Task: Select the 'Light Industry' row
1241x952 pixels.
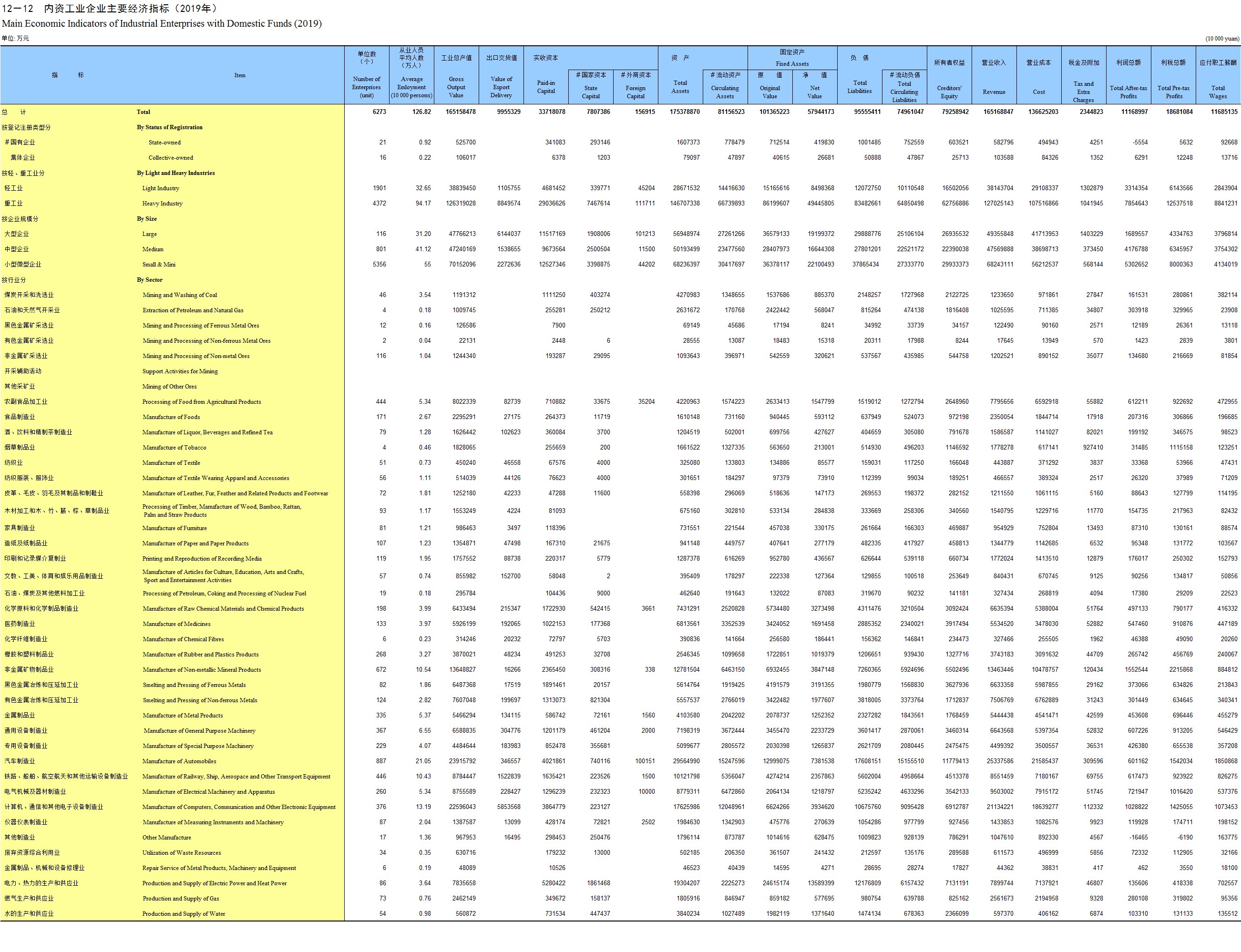Action: 161,188
